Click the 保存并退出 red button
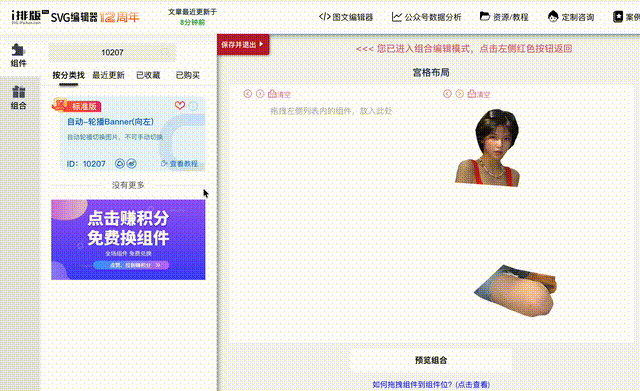Viewport: 640px width, 391px height. click(243, 44)
